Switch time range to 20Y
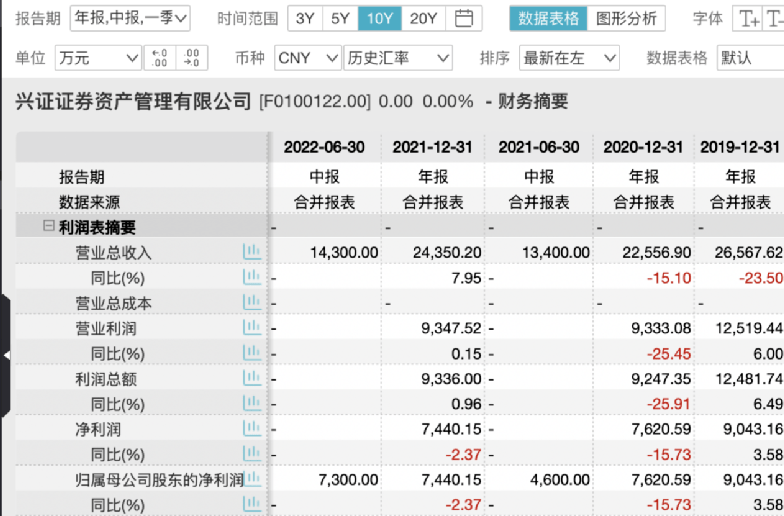784x516 pixels. [x=423, y=18]
